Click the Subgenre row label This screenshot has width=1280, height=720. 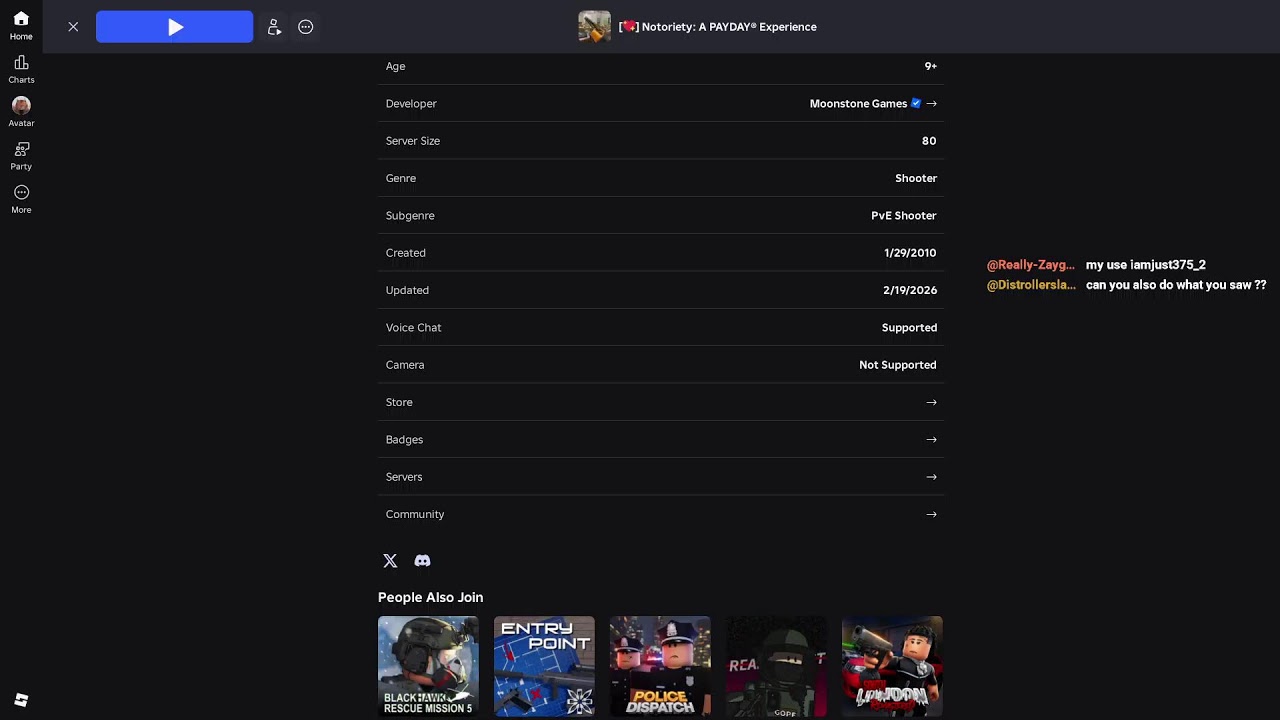point(410,215)
